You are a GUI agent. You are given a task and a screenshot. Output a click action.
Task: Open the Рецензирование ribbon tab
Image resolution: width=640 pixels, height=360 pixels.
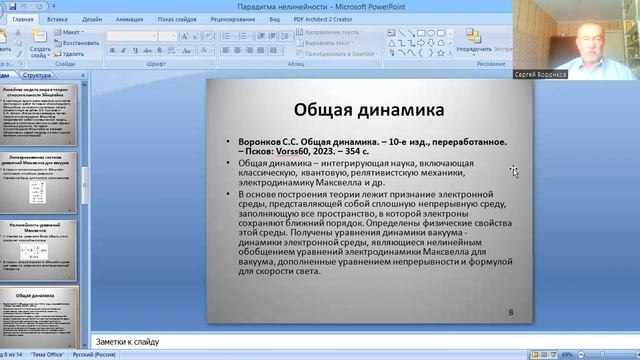(x=233, y=19)
